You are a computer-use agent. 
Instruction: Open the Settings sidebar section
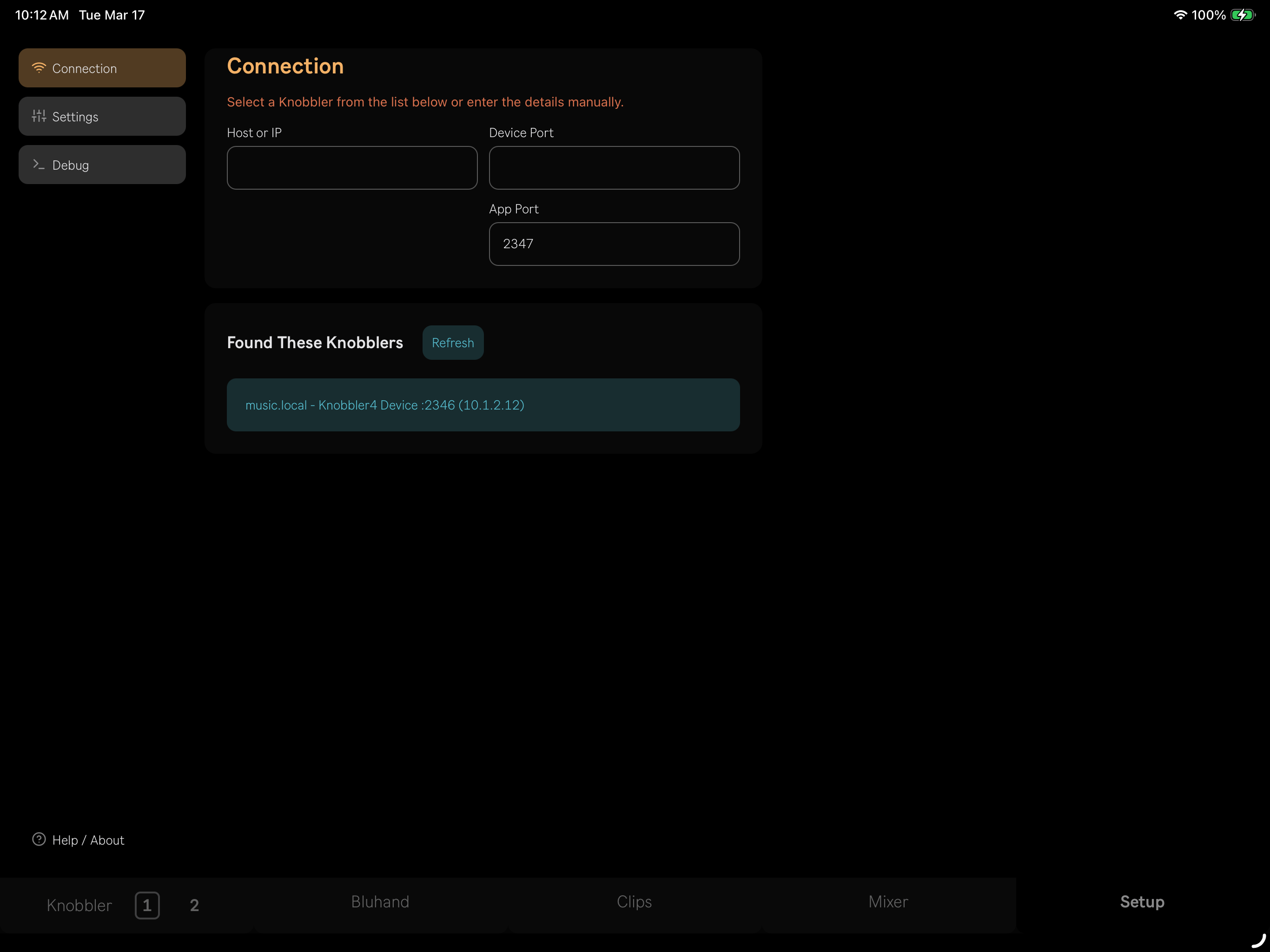[102, 116]
